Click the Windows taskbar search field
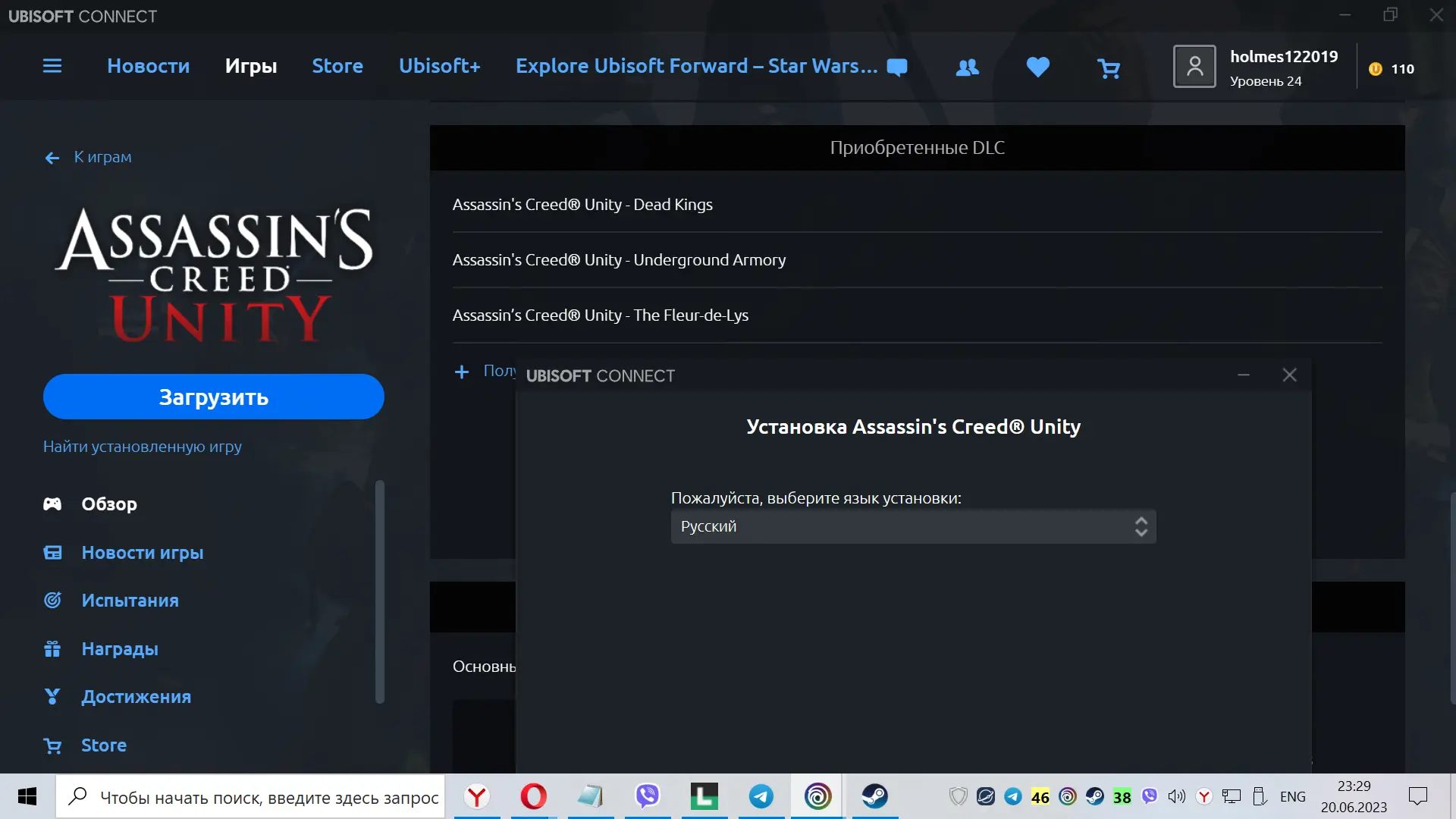 tap(250, 797)
